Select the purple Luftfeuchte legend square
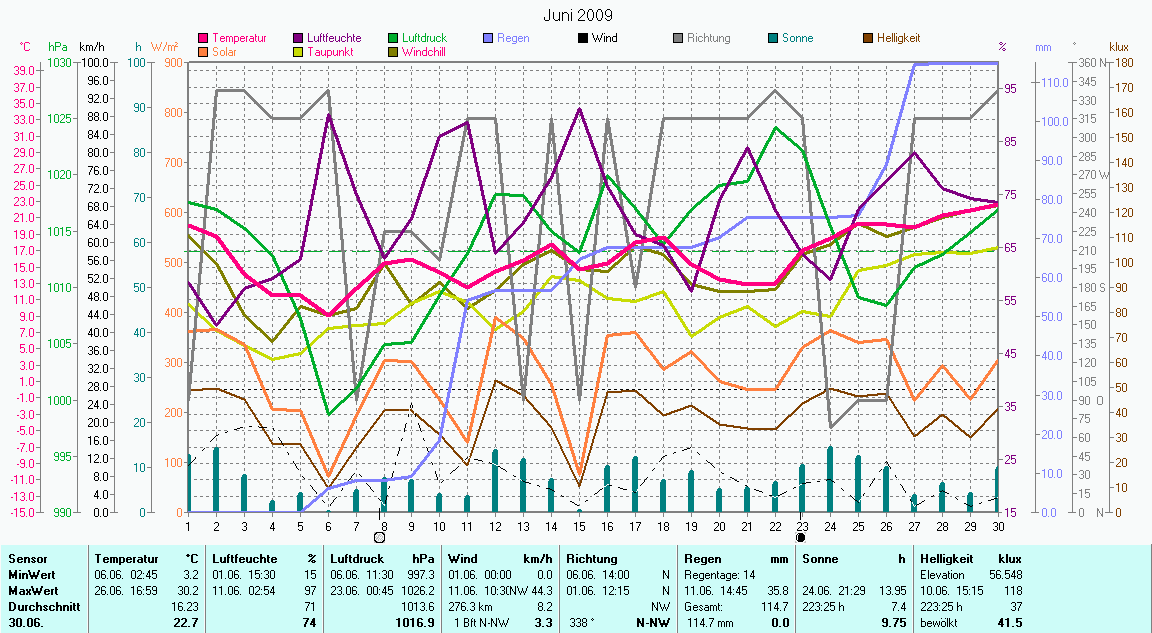Image resolution: width=1152 pixels, height=633 pixels. click(x=299, y=38)
